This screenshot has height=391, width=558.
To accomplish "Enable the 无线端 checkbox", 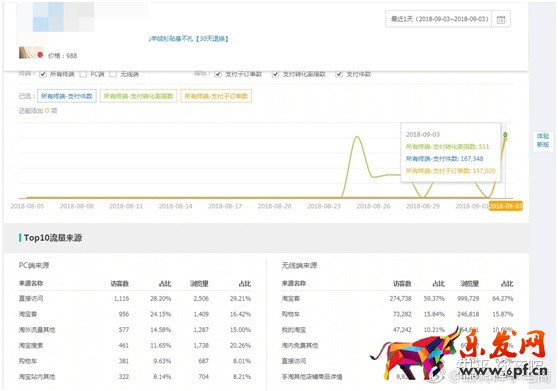I will pos(113,74).
